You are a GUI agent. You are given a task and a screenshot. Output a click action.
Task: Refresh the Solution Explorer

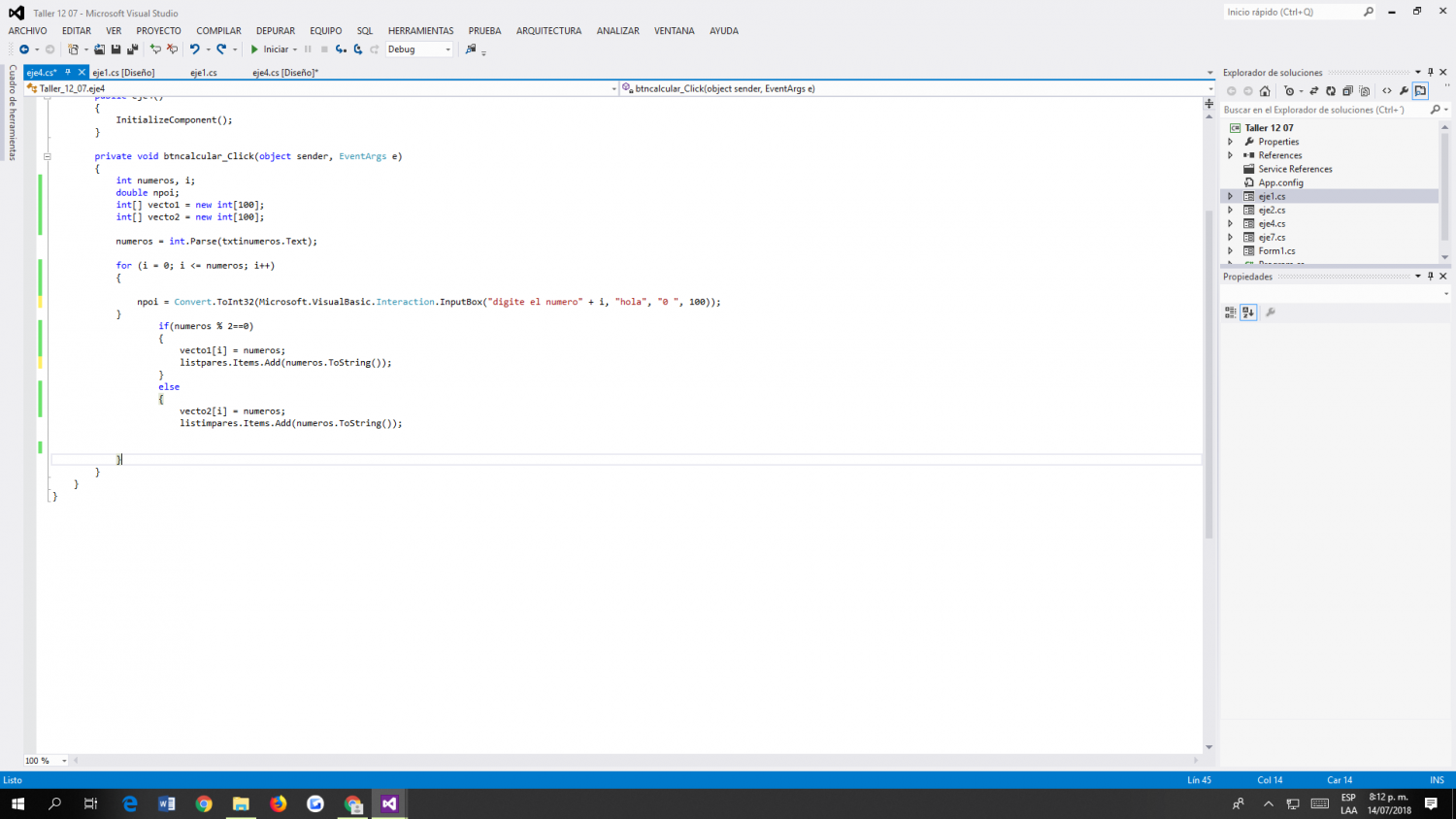coord(1331,91)
